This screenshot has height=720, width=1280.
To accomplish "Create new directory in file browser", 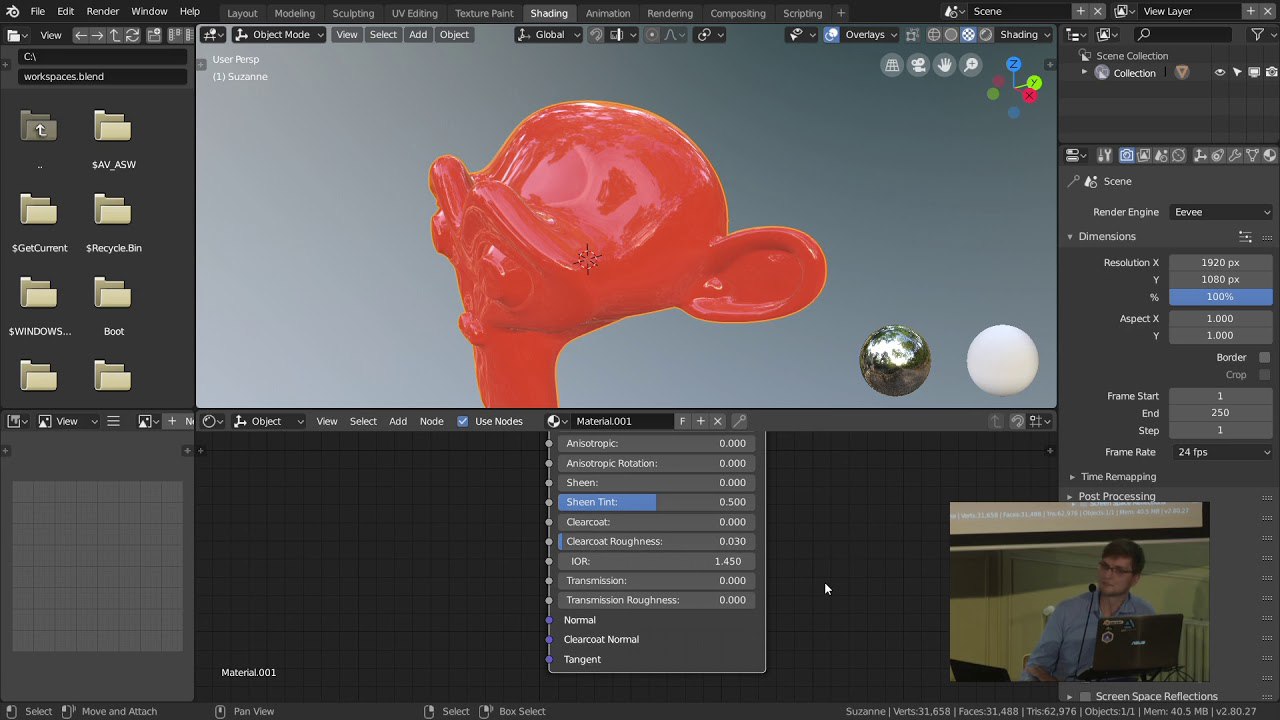I will pos(154,34).
